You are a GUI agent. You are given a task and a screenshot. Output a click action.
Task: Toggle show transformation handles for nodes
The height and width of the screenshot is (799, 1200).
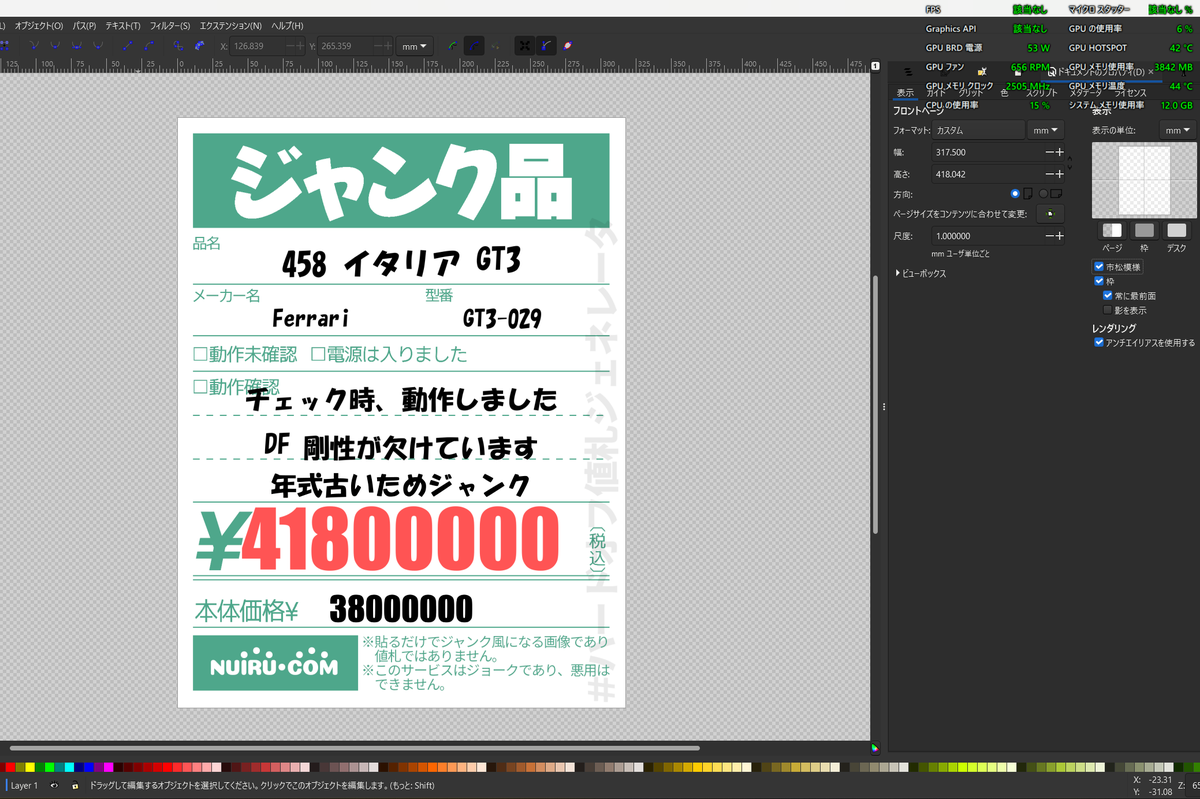524,46
